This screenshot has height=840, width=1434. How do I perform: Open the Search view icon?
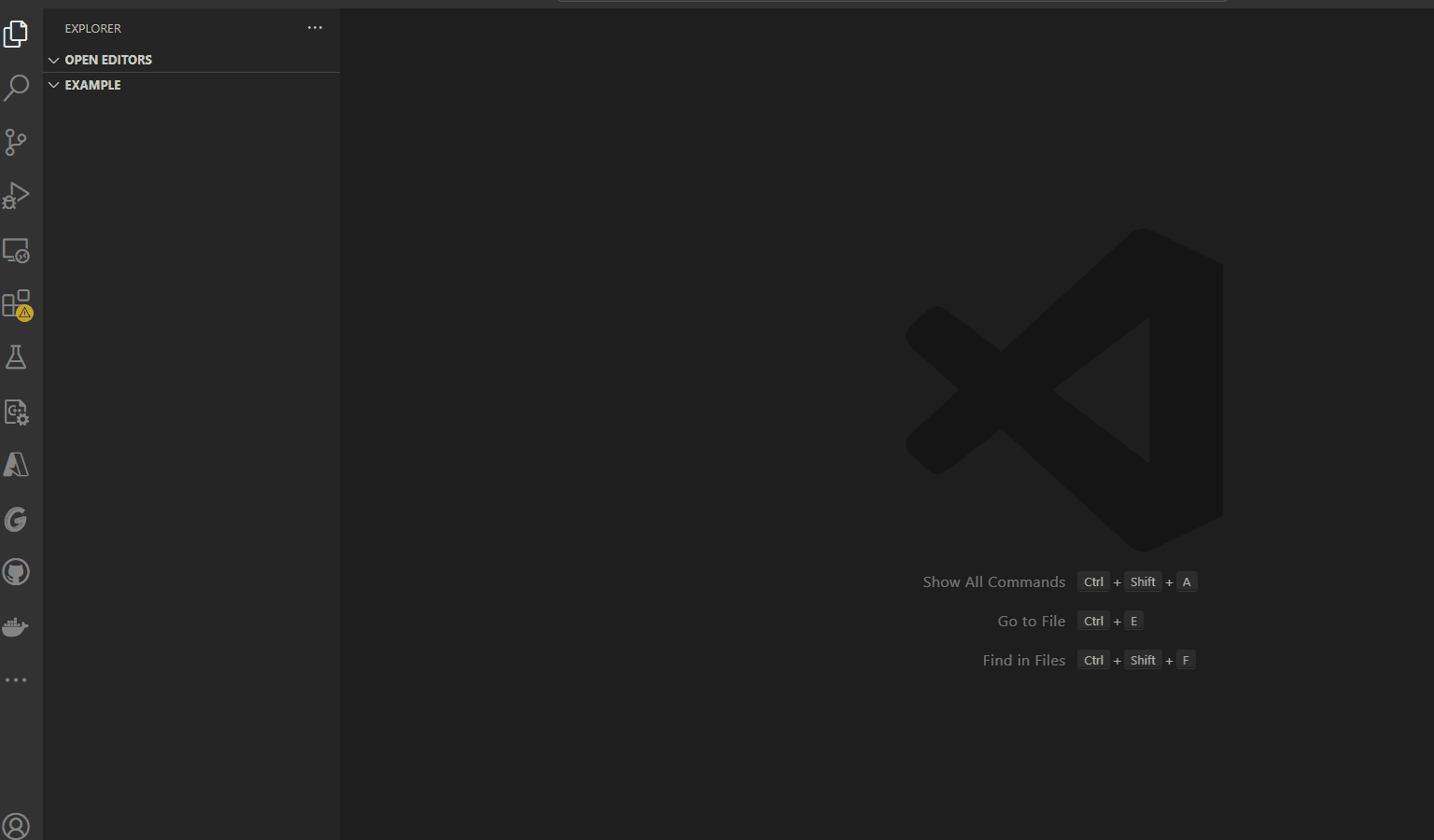coord(16,88)
